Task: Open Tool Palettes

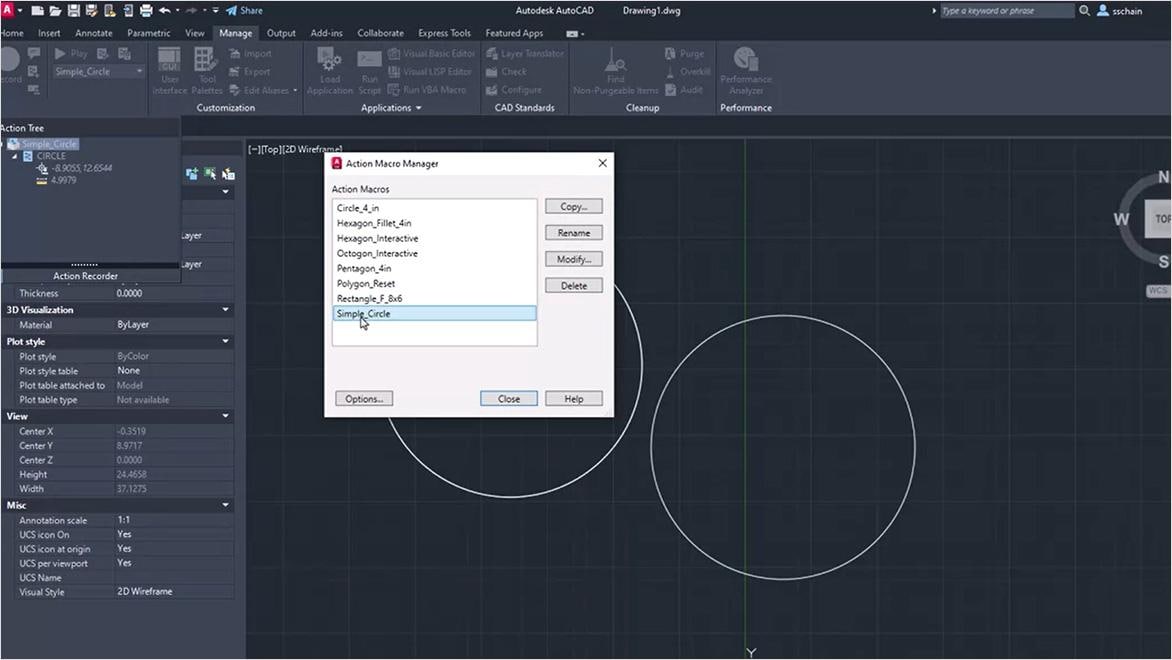Action: tap(206, 72)
